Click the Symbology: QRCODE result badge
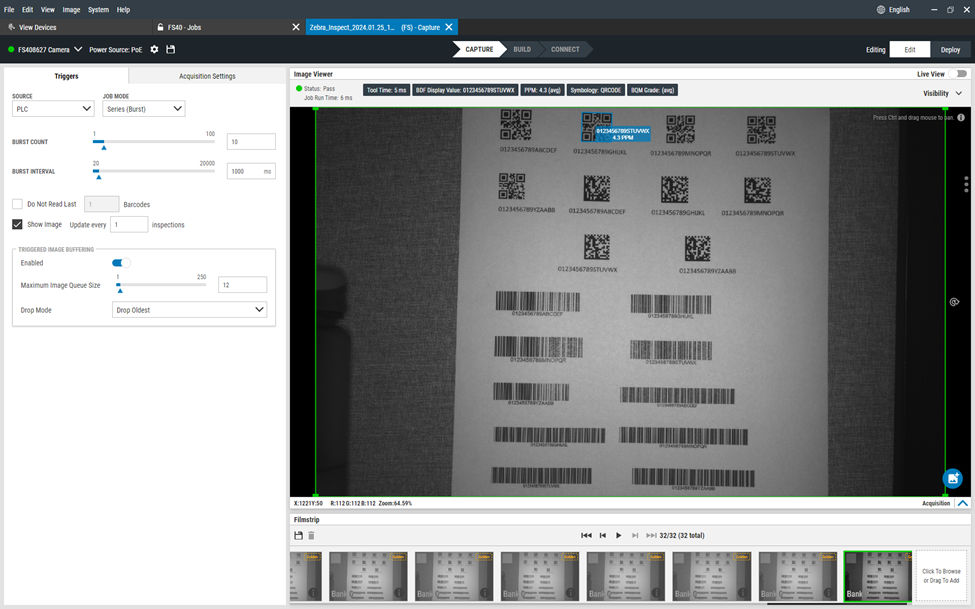The height and width of the screenshot is (609, 975). (596, 90)
